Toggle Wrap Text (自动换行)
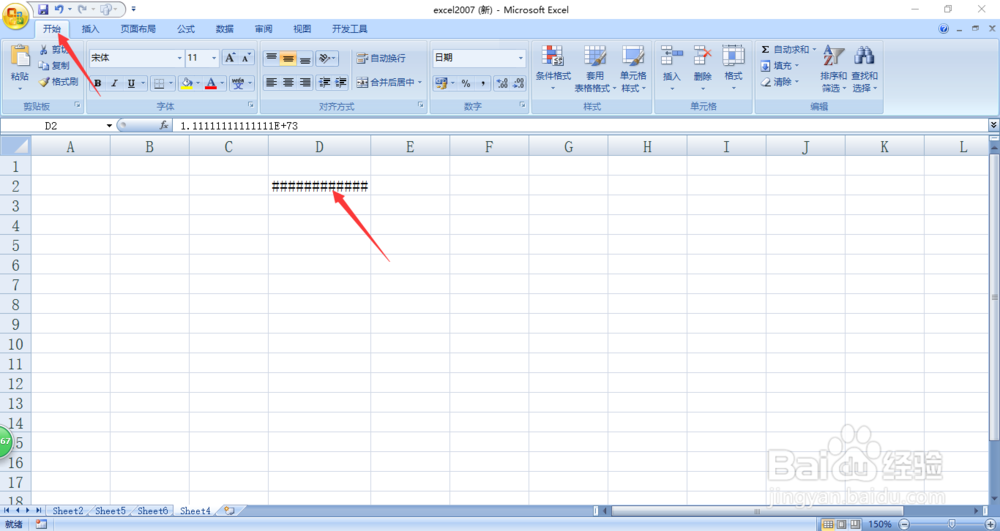This screenshot has height=531, width=1000. (381, 59)
